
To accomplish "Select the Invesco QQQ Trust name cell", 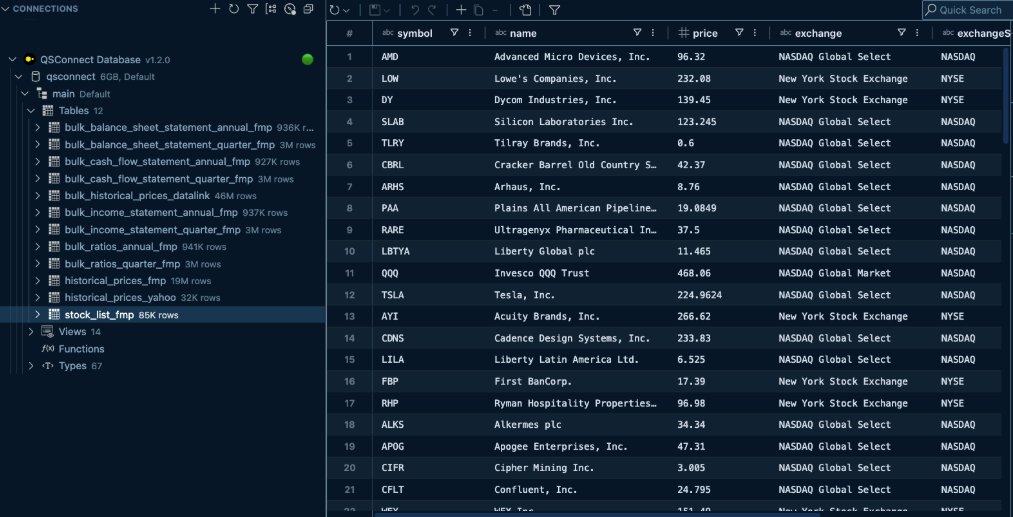I will pyautogui.click(x=576, y=273).
